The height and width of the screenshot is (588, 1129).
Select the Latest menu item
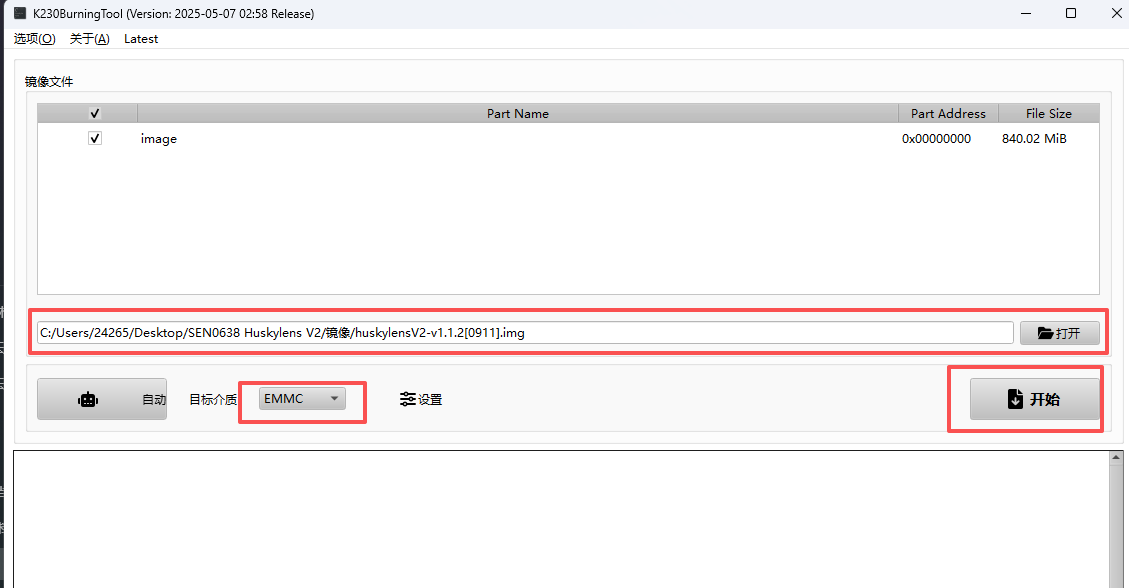coord(141,39)
